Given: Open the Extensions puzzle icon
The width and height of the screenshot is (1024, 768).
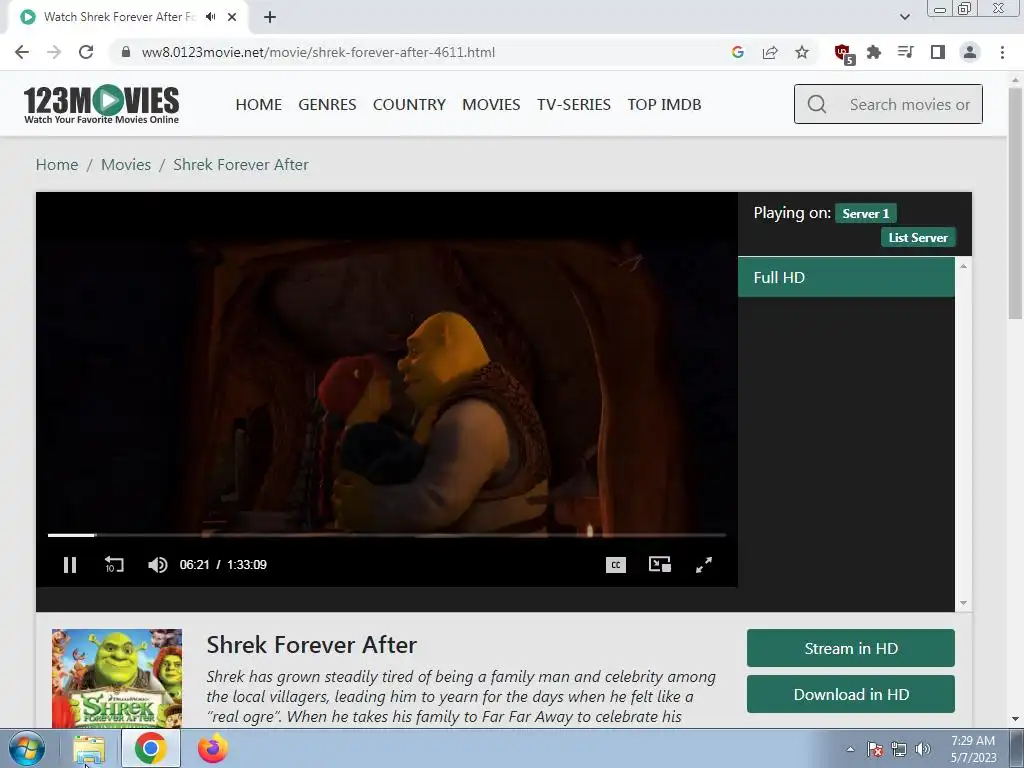Looking at the screenshot, I should click(x=874, y=52).
